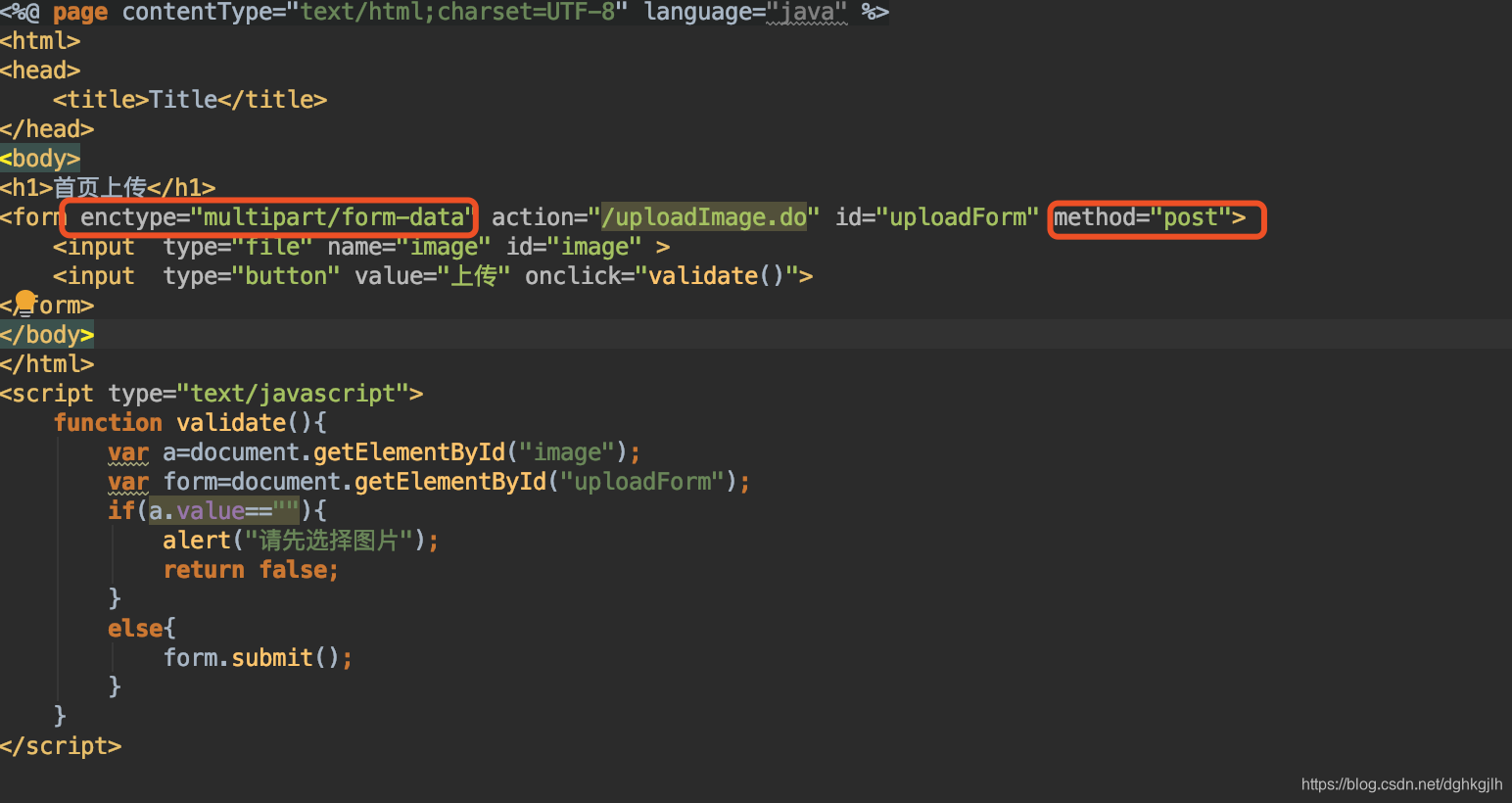
Task: Click the else{ keyword line
Action: pyautogui.click(x=142, y=629)
